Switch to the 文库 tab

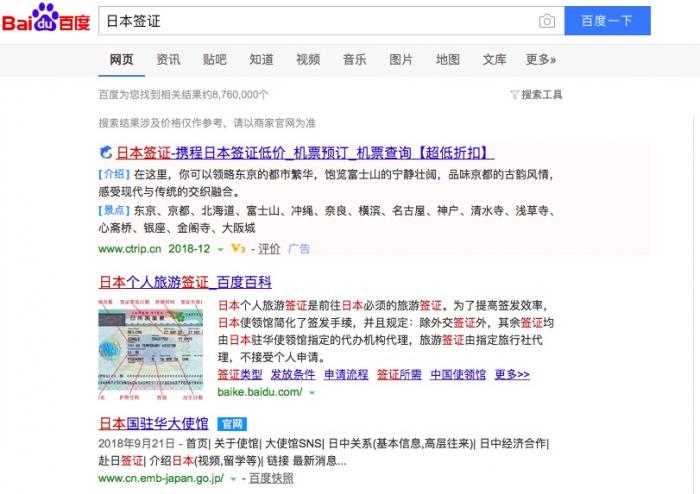pos(494,60)
